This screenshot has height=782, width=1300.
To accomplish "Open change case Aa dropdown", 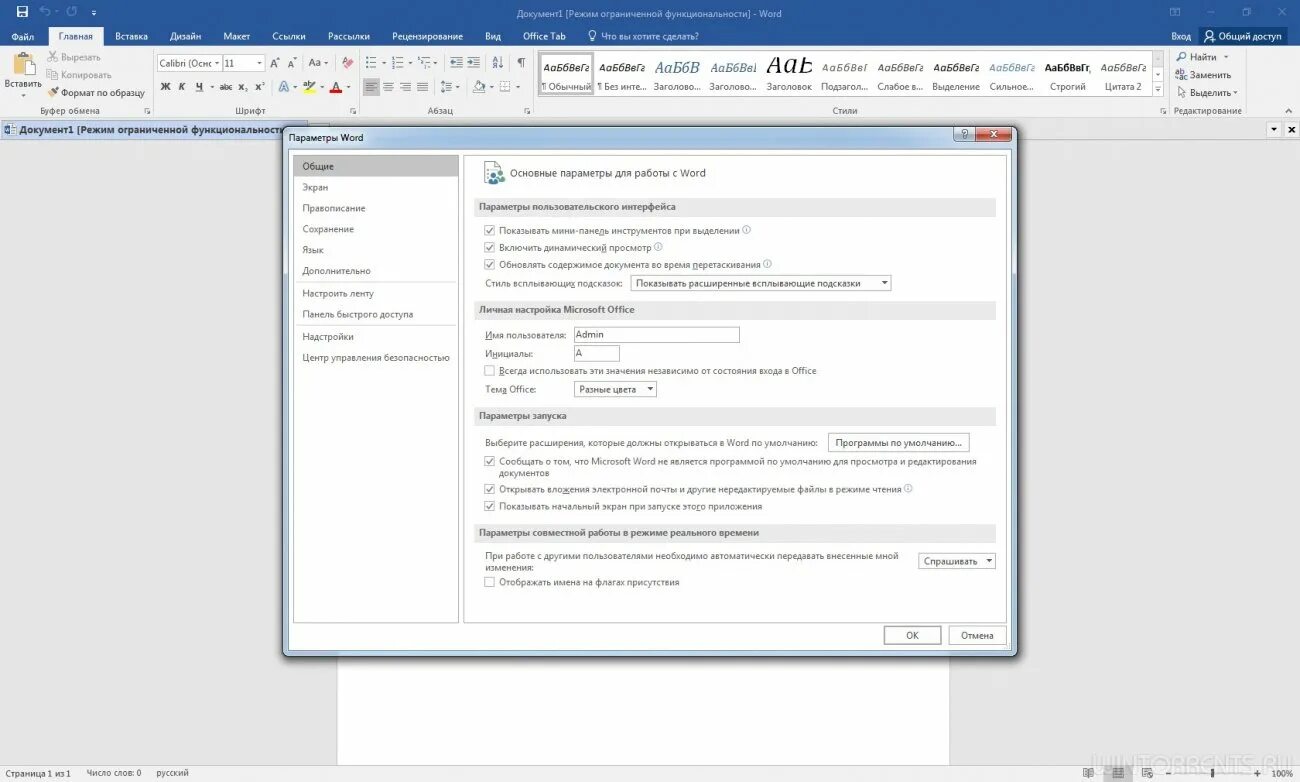I will 318,63.
